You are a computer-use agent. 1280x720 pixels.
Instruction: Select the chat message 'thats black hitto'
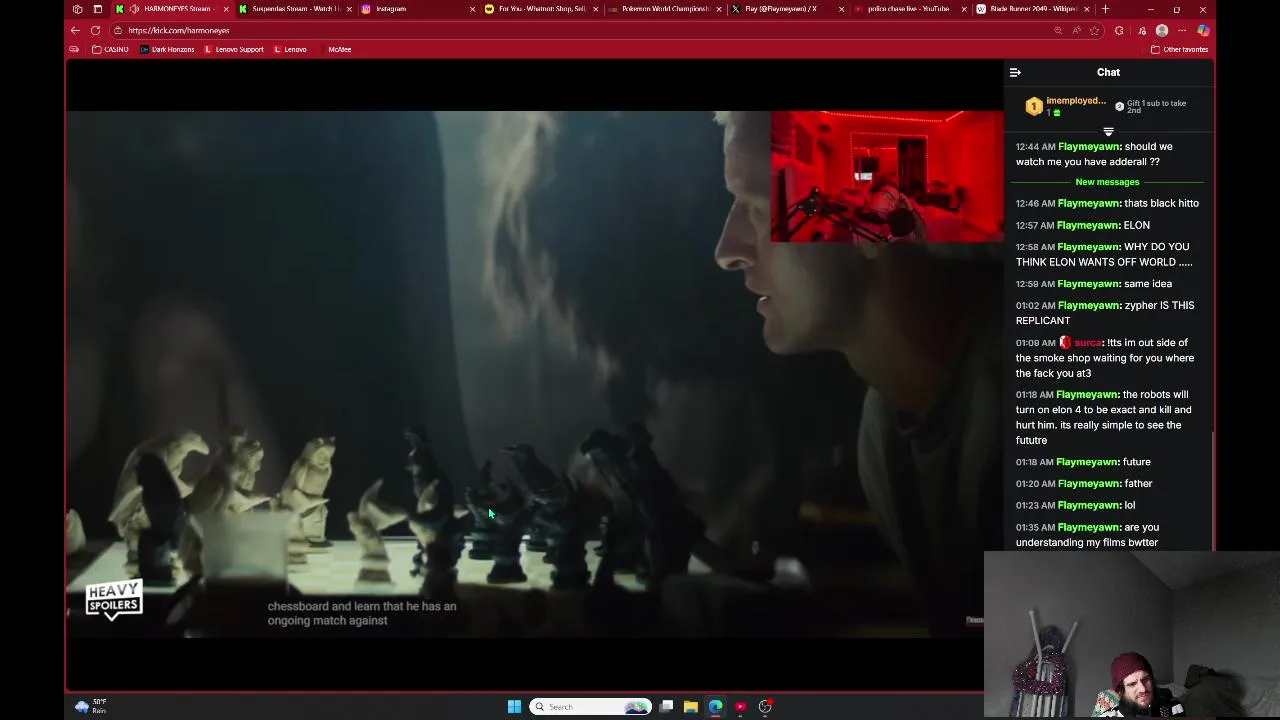(x=1161, y=203)
